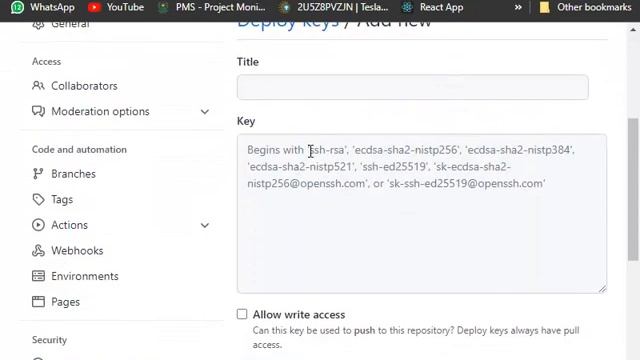
Task: Click the page vertical scrollbar thumb
Action: [x=633, y=189]
